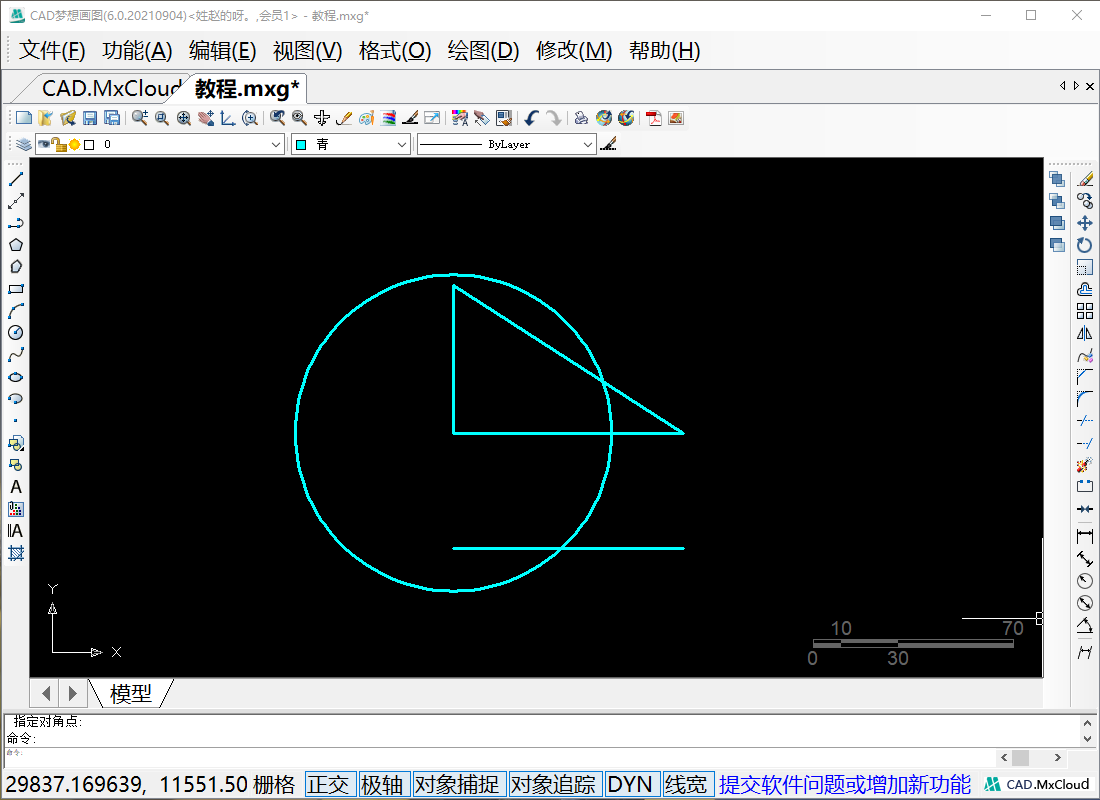Click the Pan hand icon
1100x800 pixels.
pos(206,118)
